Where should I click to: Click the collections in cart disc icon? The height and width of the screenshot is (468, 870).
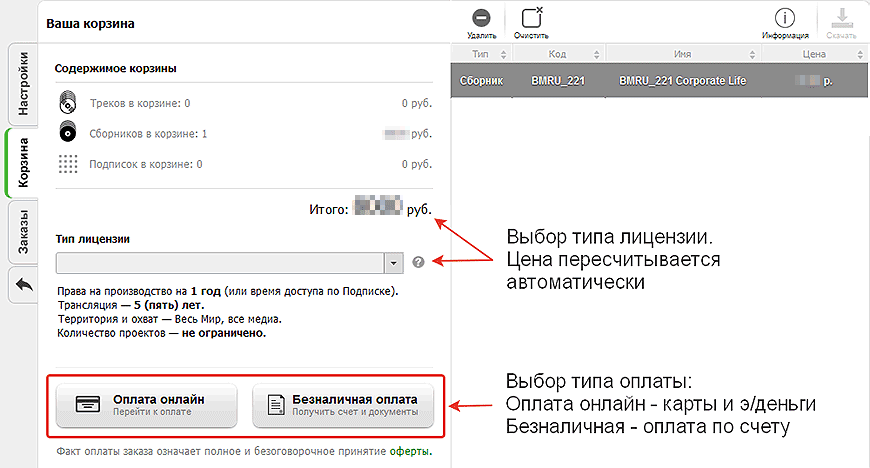point(67,133)
